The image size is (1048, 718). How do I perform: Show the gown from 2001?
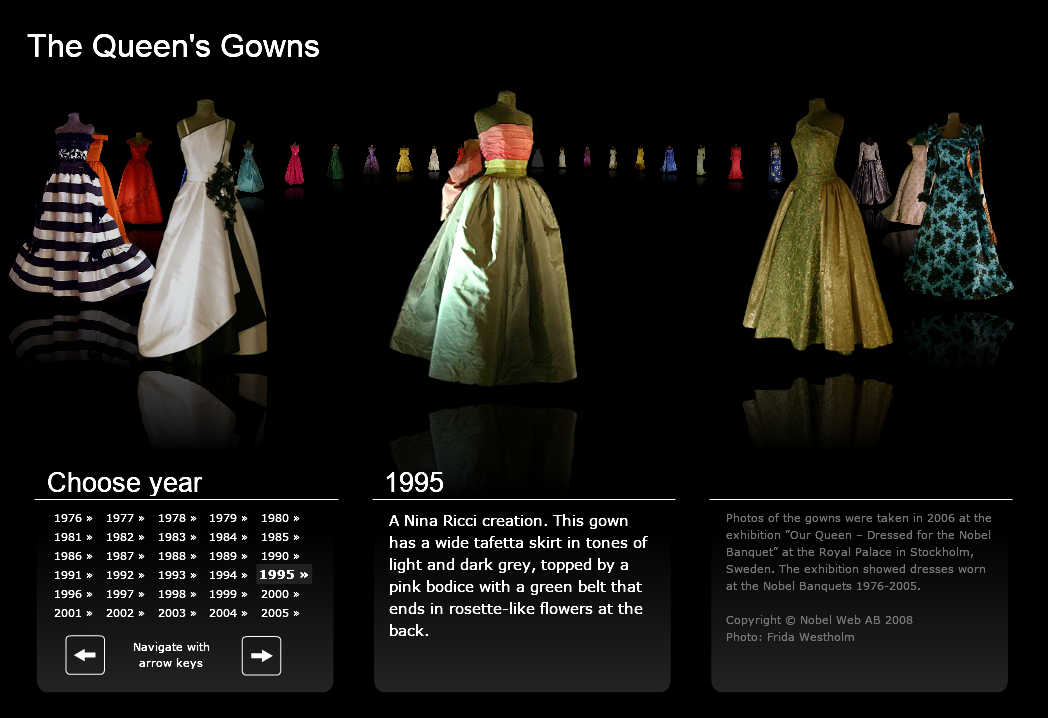(x=74, y=613)
